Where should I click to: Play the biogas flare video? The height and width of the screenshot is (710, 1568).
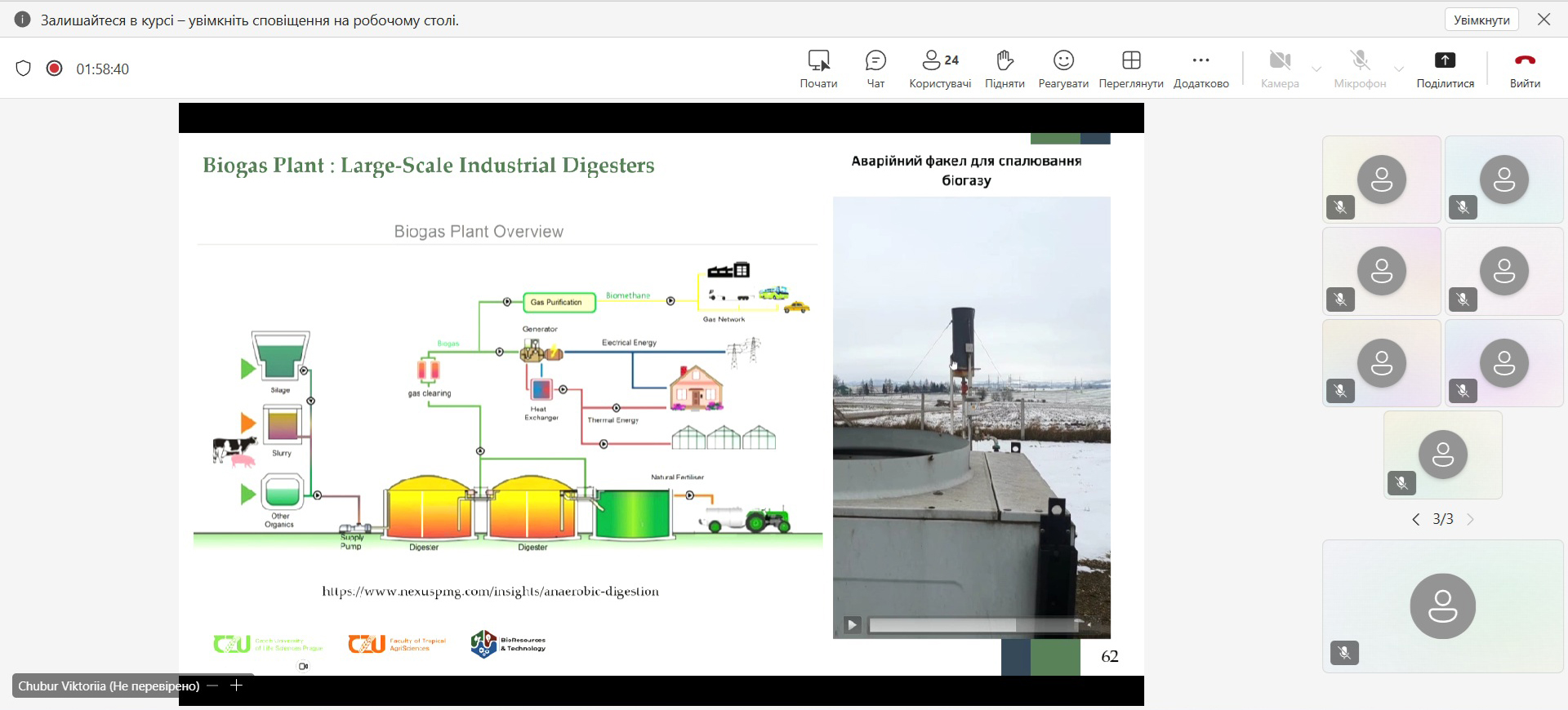click(x=852, y=625)
